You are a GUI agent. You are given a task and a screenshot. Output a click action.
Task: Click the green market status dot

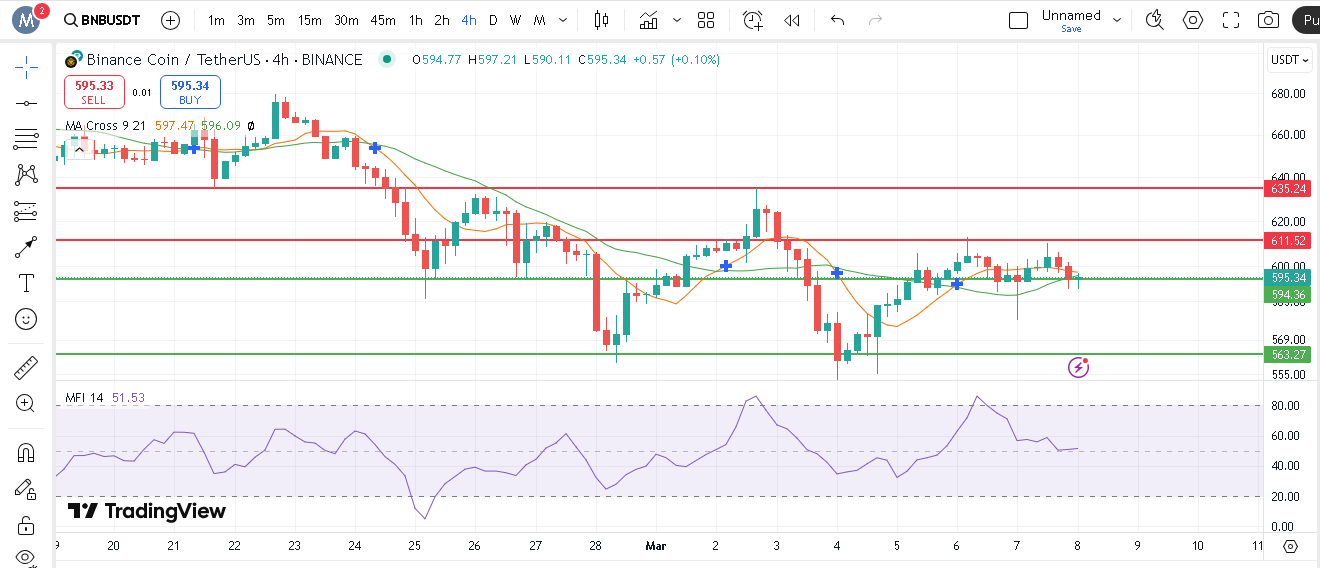click(386, 59)
